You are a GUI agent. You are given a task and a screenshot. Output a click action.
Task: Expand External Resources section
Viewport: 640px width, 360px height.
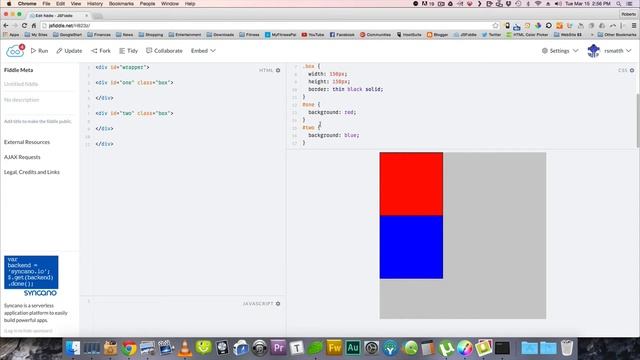click(x=27, y=142)
